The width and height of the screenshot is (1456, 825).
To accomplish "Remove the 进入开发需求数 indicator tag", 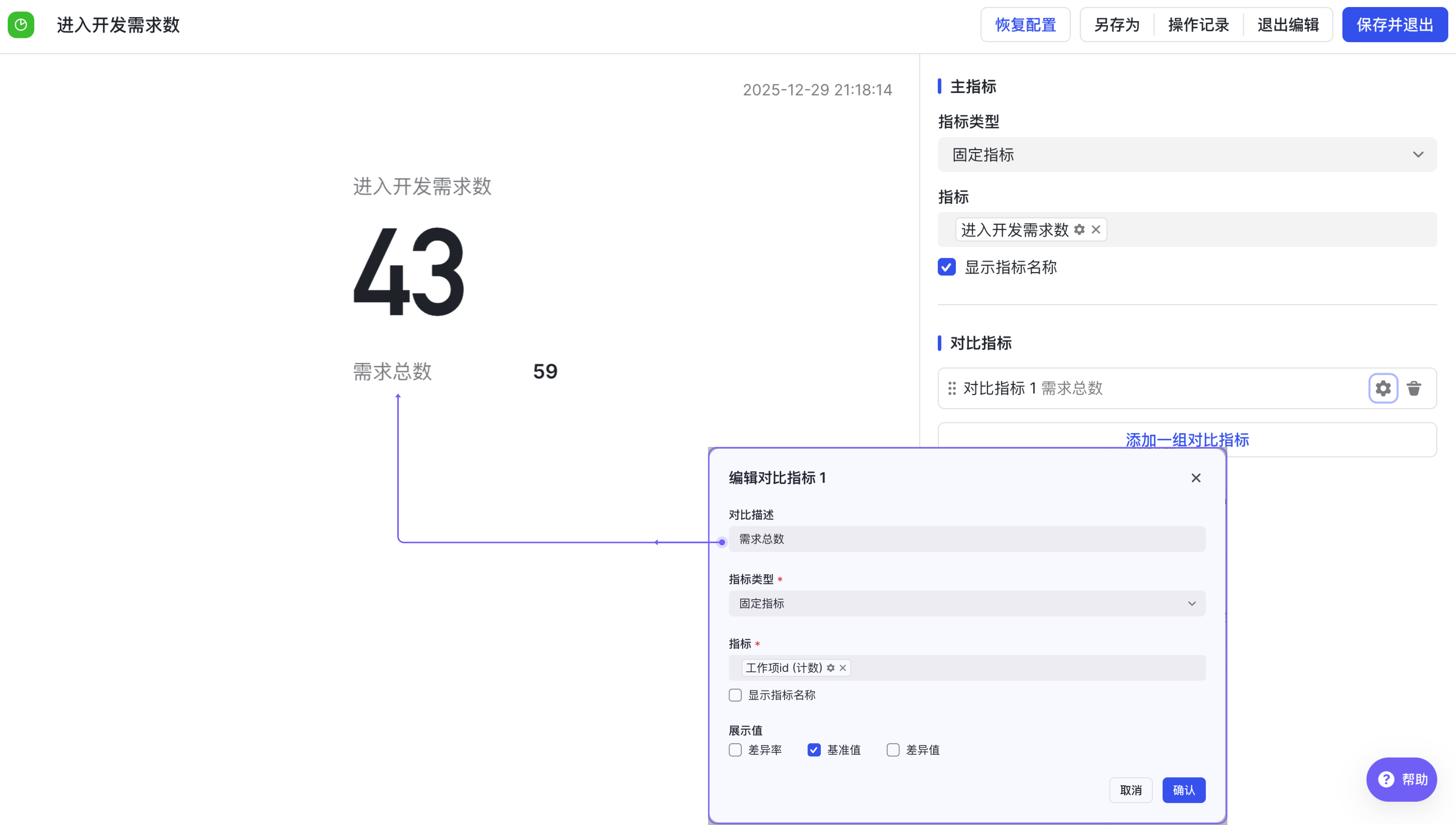I will click(x=1096, y=229).
